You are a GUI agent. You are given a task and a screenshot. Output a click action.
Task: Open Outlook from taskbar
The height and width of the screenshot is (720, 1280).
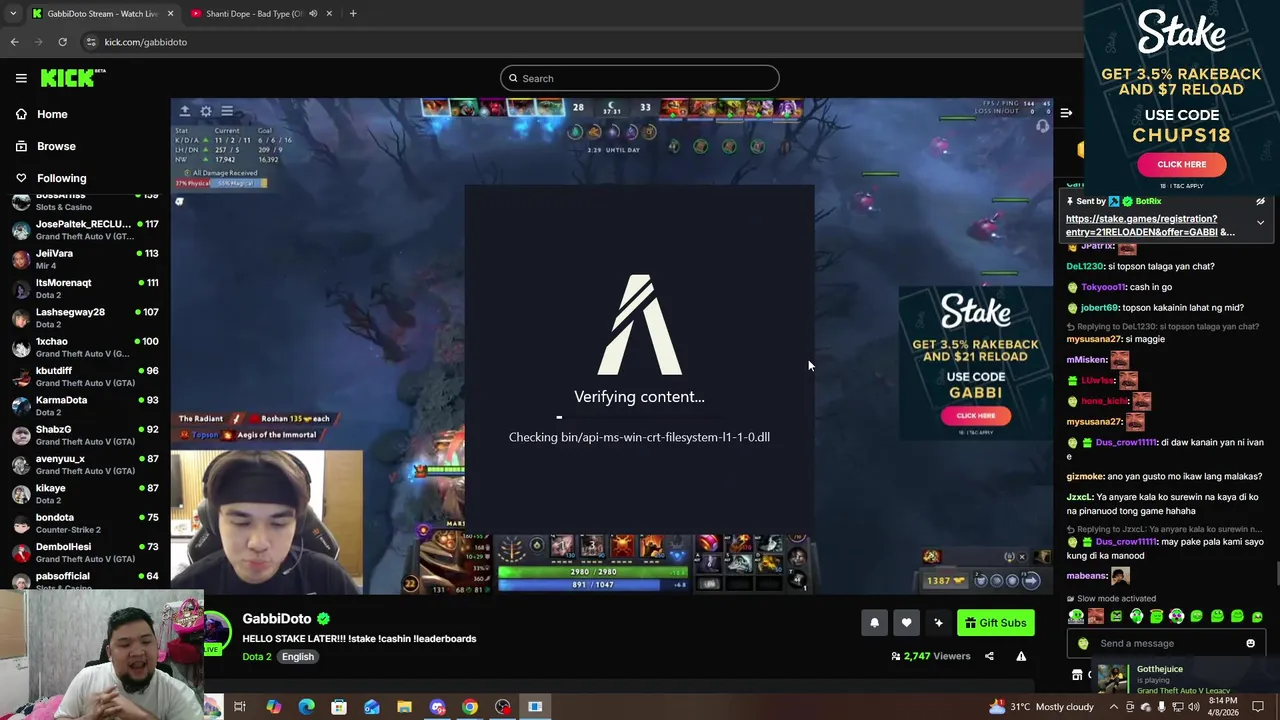[x=372, y=707]
